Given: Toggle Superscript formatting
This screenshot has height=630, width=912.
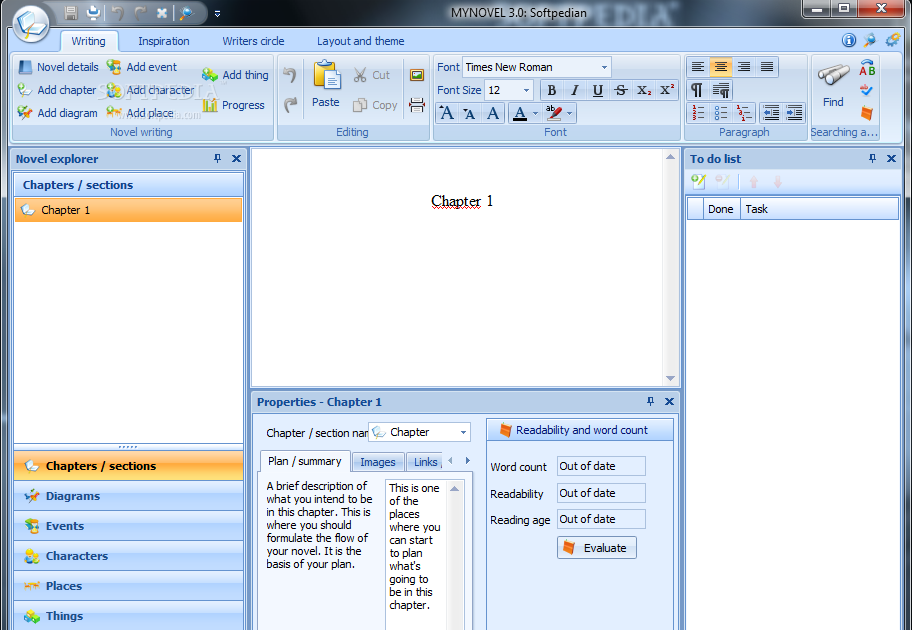Looking at the screenshot, I should click(666, 90).
